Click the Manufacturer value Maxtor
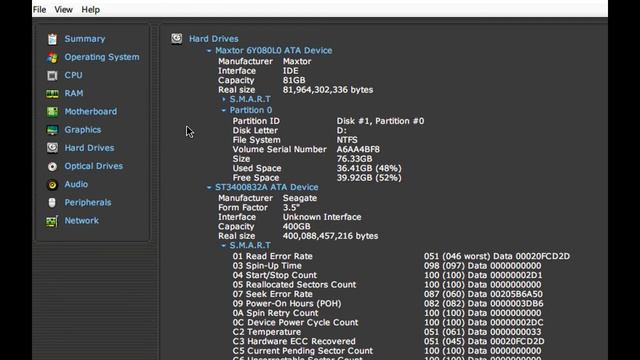This screenshot has height=360, width=640. pyautogui.click(x=297, y=61)
